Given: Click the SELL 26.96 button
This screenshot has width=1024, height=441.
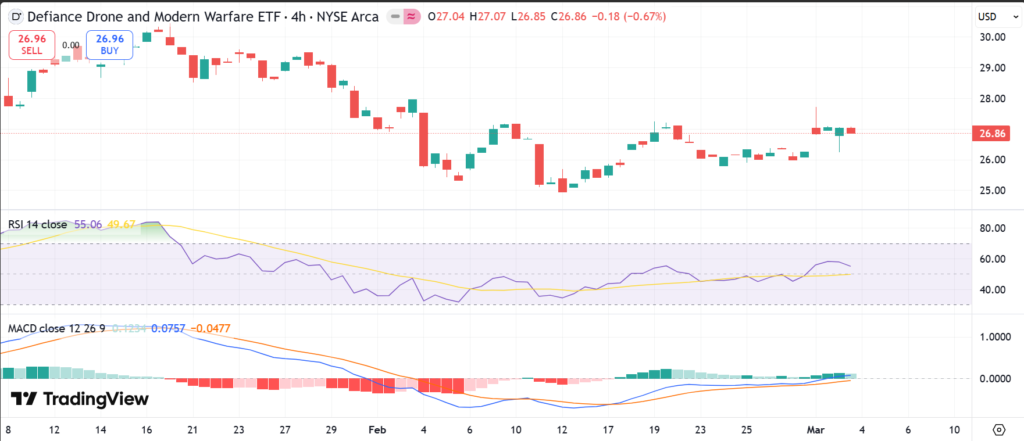Looking at the screenshot, I should pyautogui.click(x=31, y=45).
